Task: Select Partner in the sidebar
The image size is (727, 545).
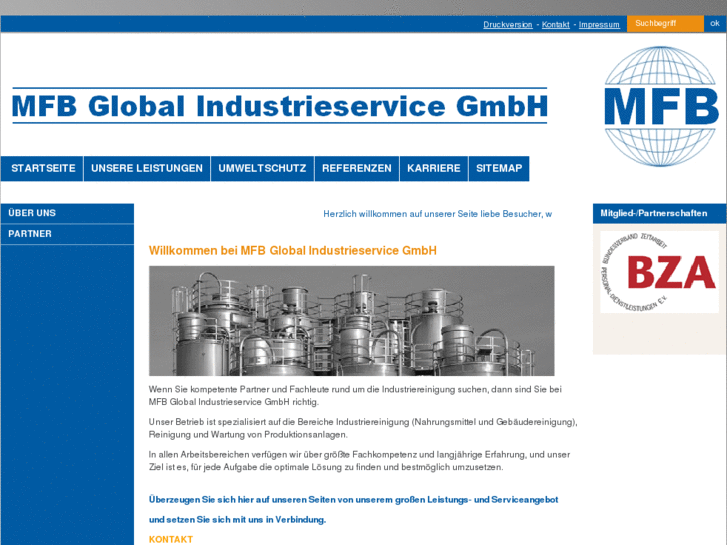Action: pos(67,234)
